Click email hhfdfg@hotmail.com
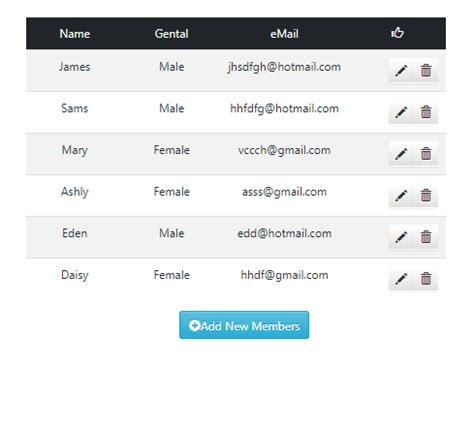474x428 pixels. point(284,109)
